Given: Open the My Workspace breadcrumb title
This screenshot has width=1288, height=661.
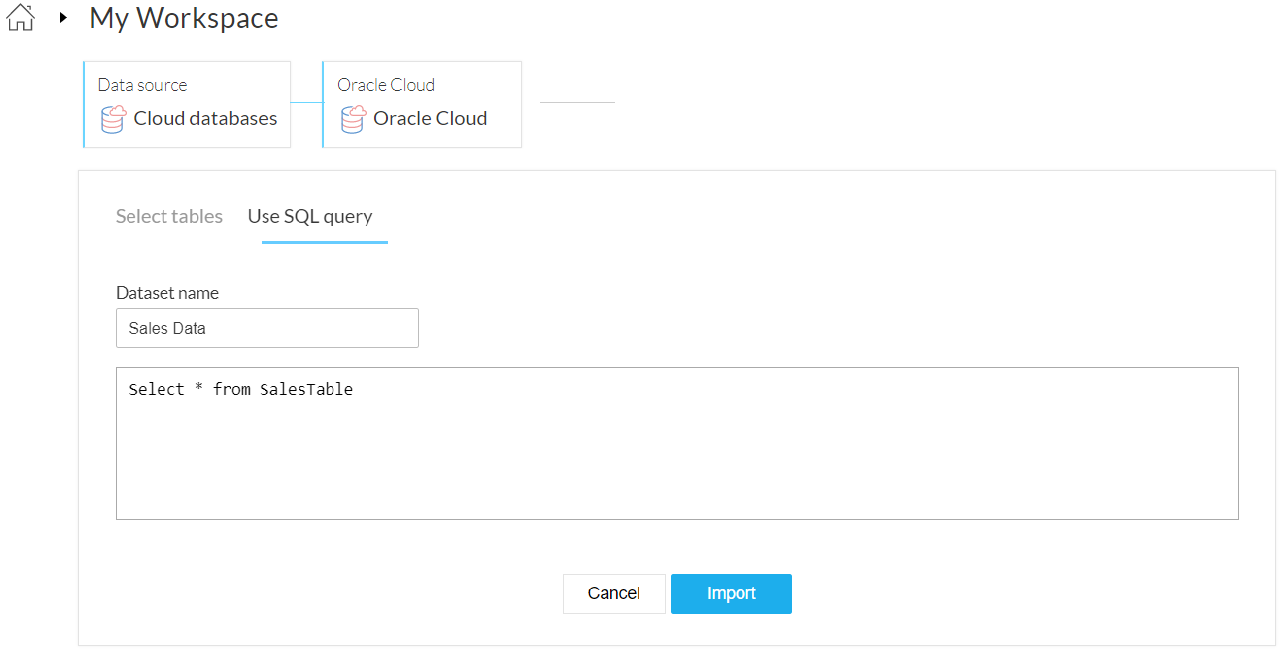Looking at the screenshot, I should click(x=184, y=18).
